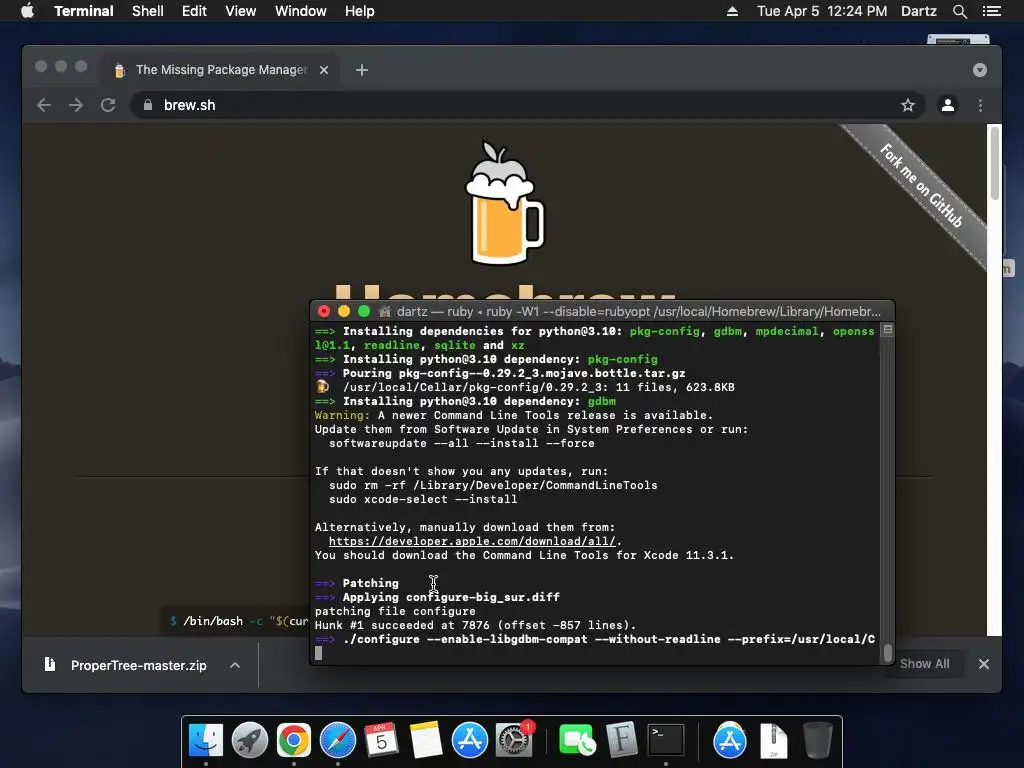Open a new browser tab
The height and width of the screenshot is (768, 1024).
(x=362, y=70)
